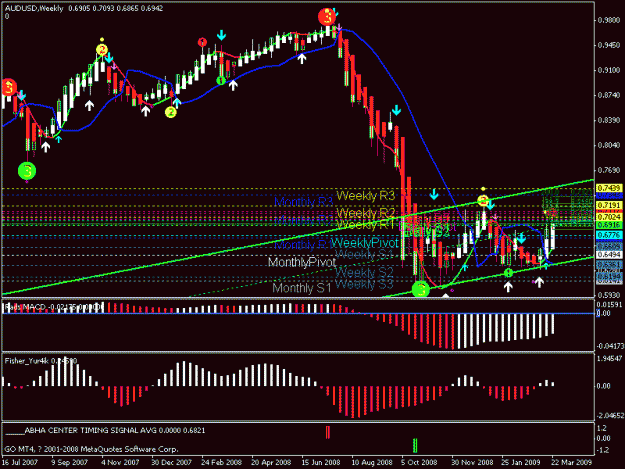
Task: Click the cyan down arrow above the February 2008 candles
Action: [x=221, y=35]
